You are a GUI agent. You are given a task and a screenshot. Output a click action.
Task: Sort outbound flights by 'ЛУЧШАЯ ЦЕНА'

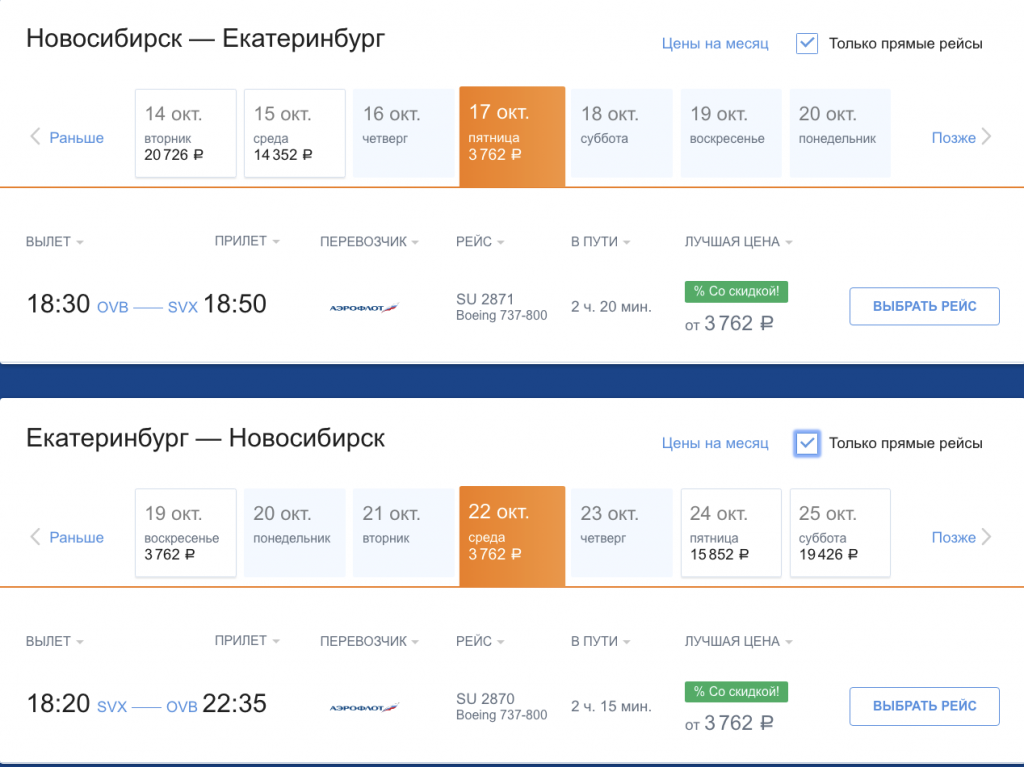click(738, 242)
